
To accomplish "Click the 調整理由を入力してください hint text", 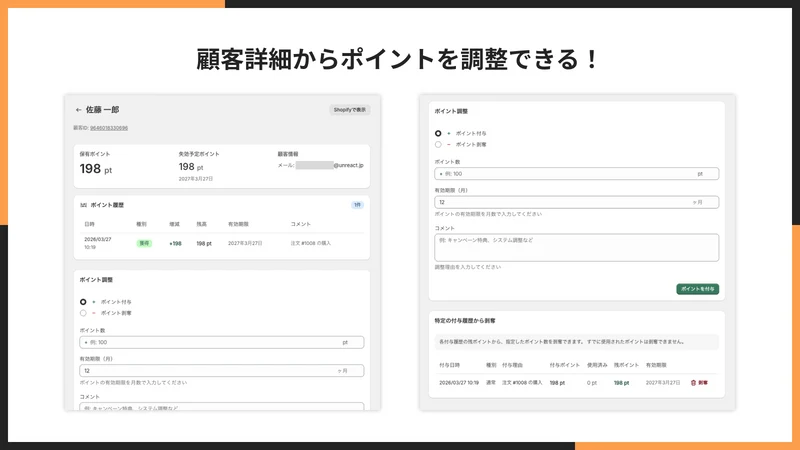I will click(x=468, y=267).
